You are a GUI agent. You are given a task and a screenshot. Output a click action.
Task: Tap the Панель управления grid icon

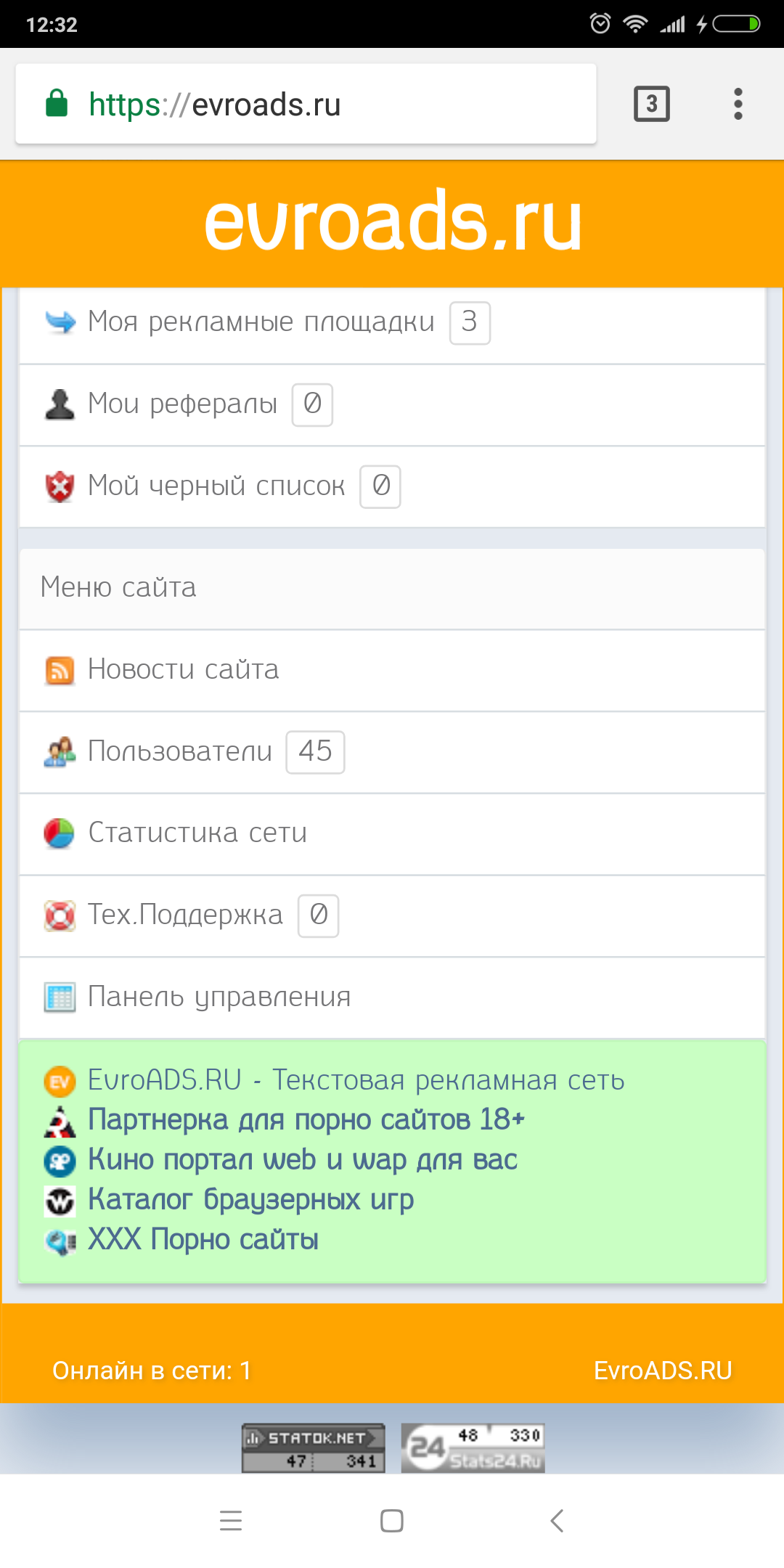click(60, 997)
